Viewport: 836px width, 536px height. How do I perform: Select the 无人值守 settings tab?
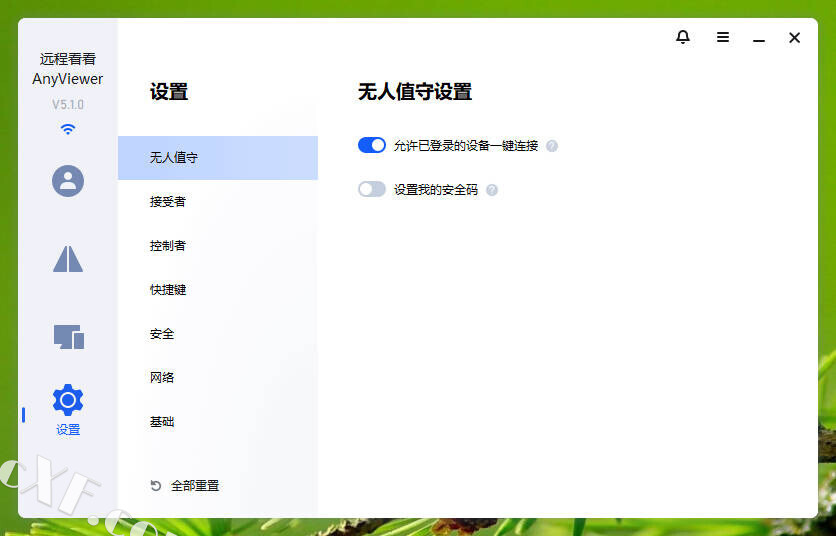click(x=218, y=158)
